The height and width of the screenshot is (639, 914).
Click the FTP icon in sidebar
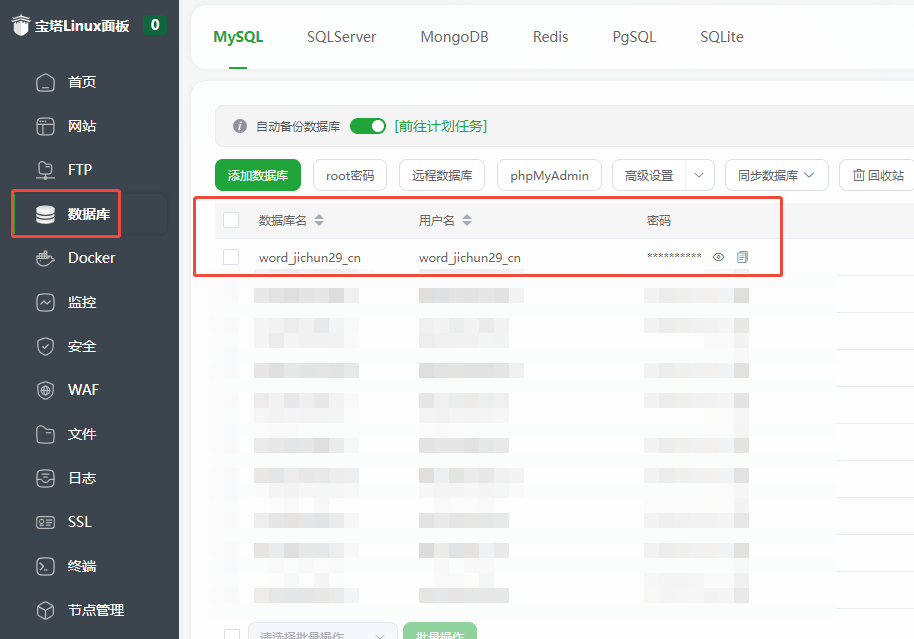point(45,170)
